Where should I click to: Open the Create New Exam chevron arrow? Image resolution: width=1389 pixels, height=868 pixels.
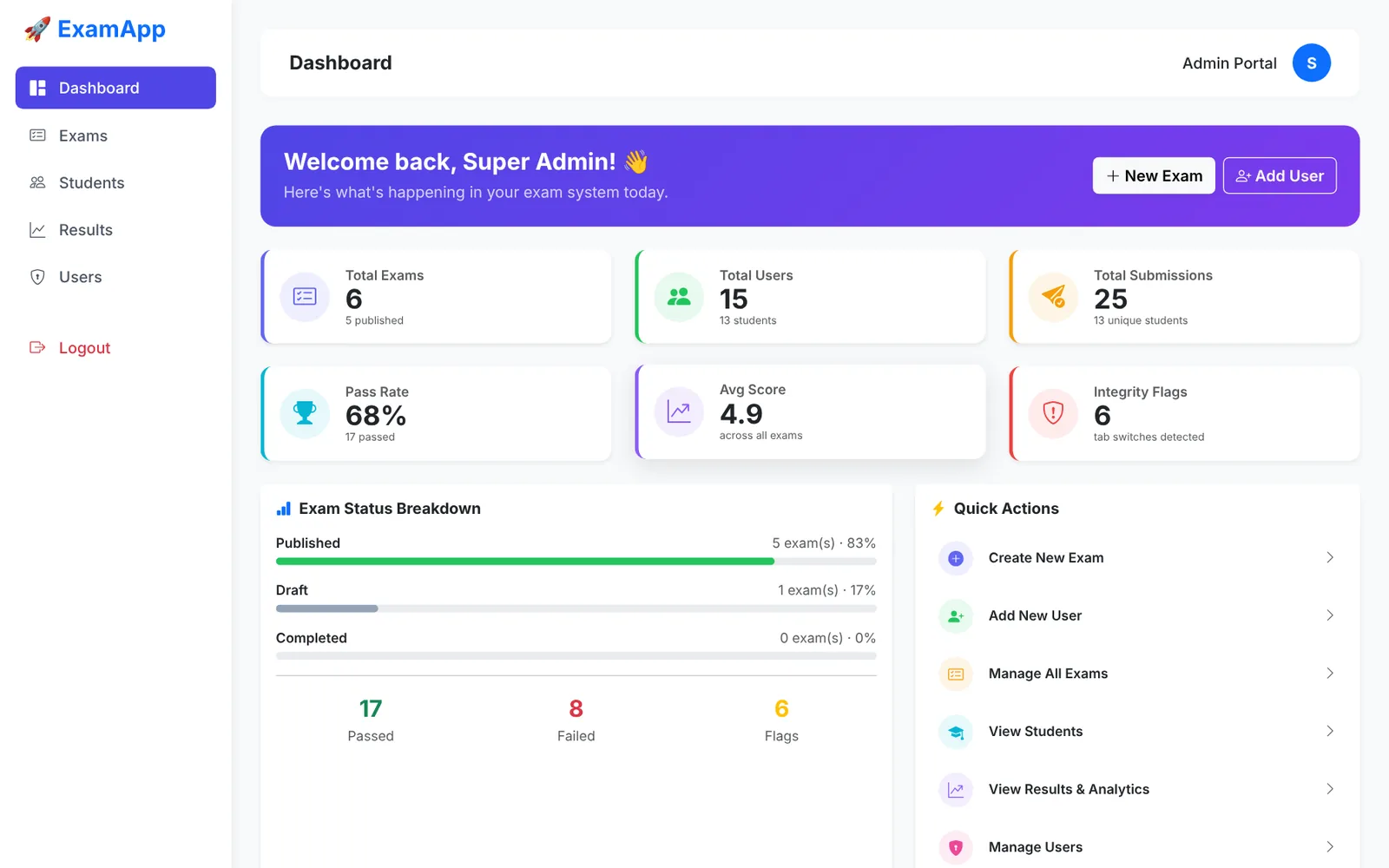(1329, 557)
